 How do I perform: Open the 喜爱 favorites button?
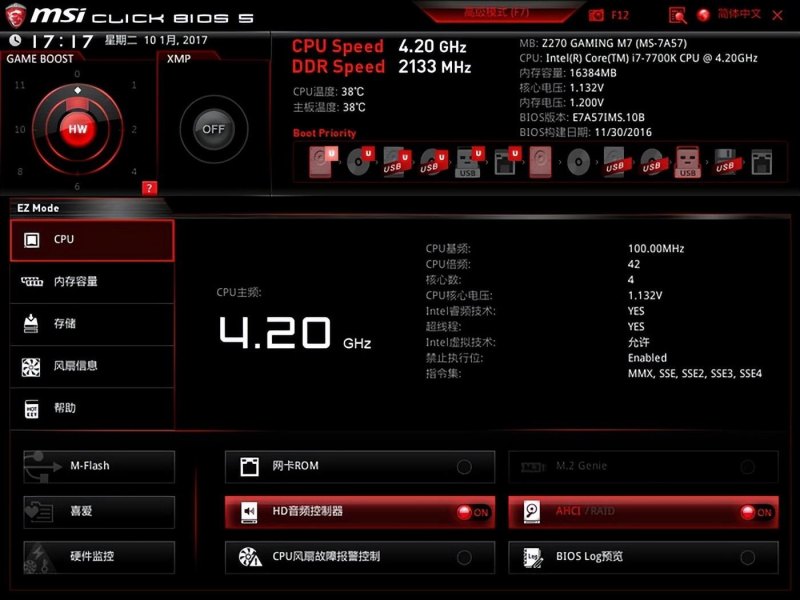[x=99, y=512]
